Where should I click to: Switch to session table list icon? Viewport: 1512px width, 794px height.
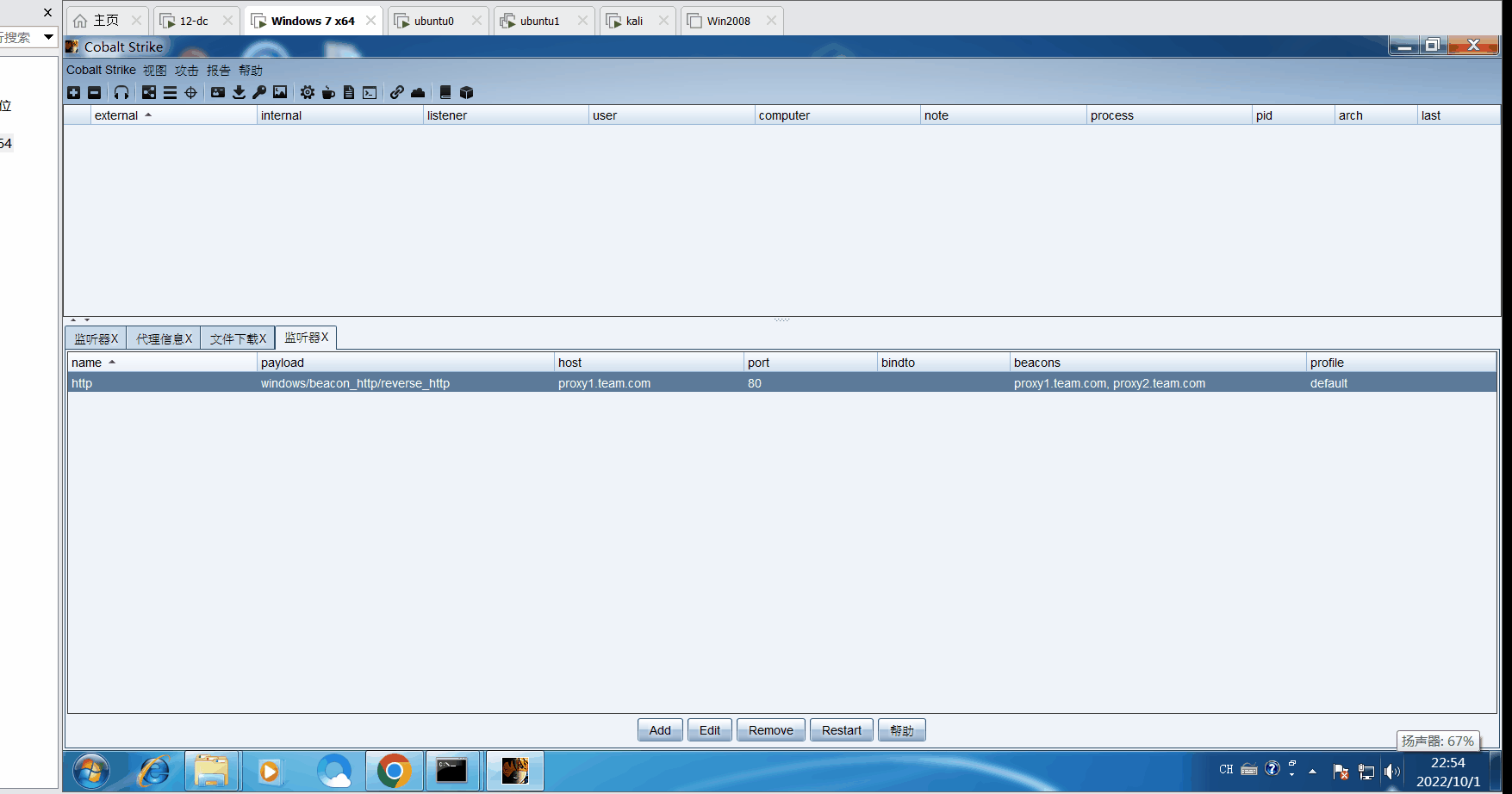[170, 92]
